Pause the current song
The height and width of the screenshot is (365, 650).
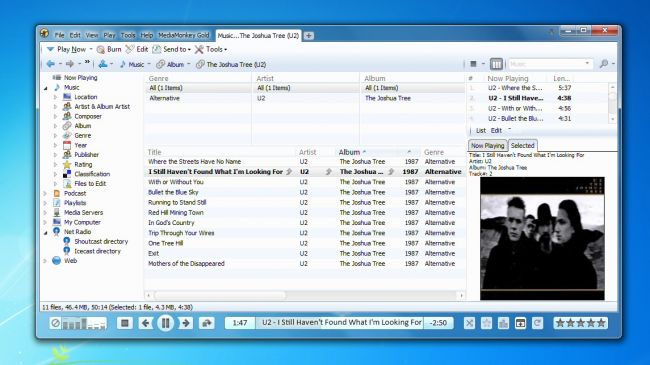click(165, 323)
